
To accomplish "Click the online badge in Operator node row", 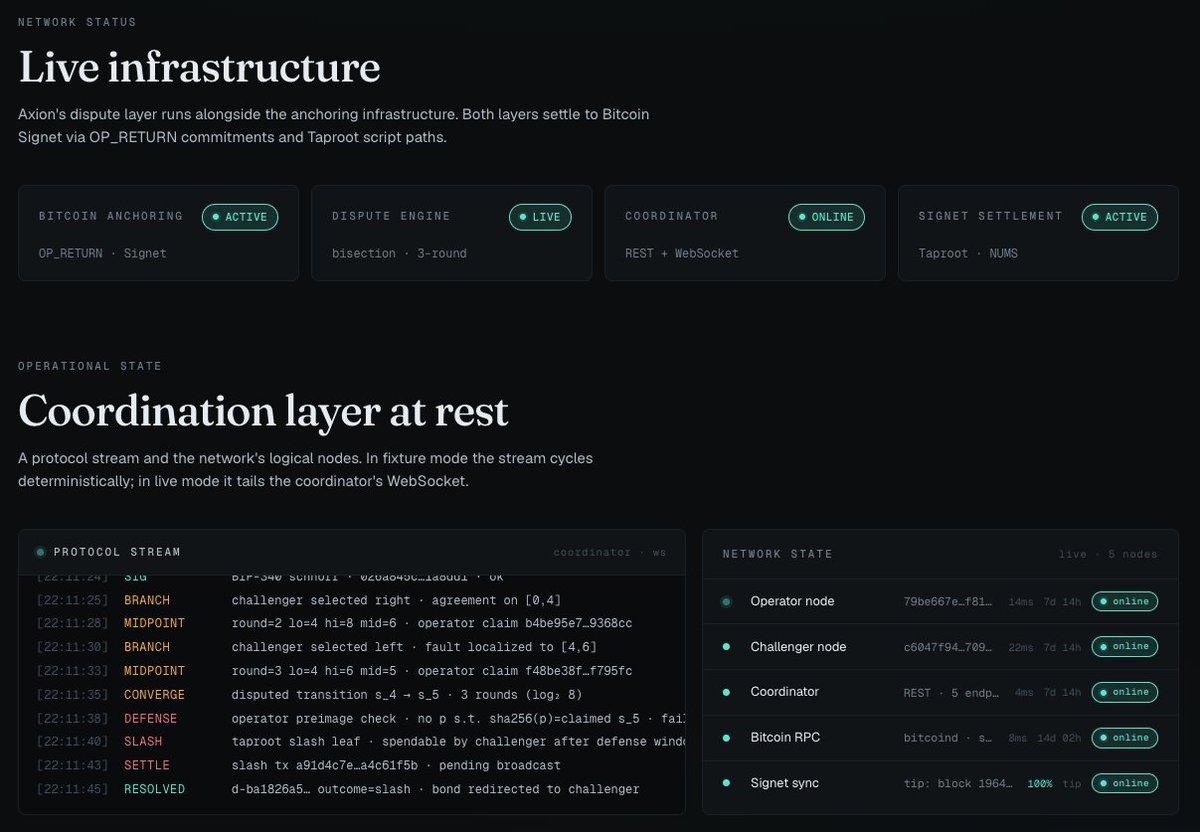I will (x=1124, y=601).
